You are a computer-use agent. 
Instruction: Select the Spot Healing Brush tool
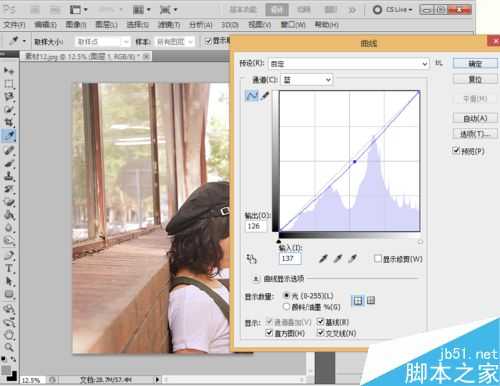[9, 151]
